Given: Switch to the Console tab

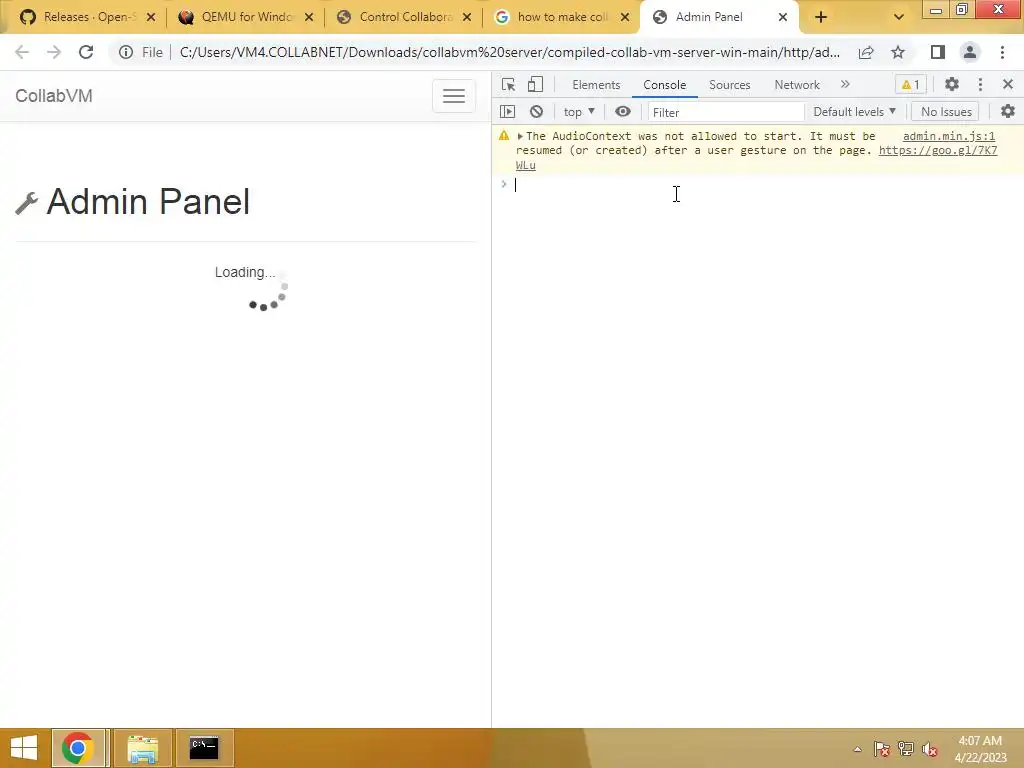Looking at the screenshot, I should (664, 85).
